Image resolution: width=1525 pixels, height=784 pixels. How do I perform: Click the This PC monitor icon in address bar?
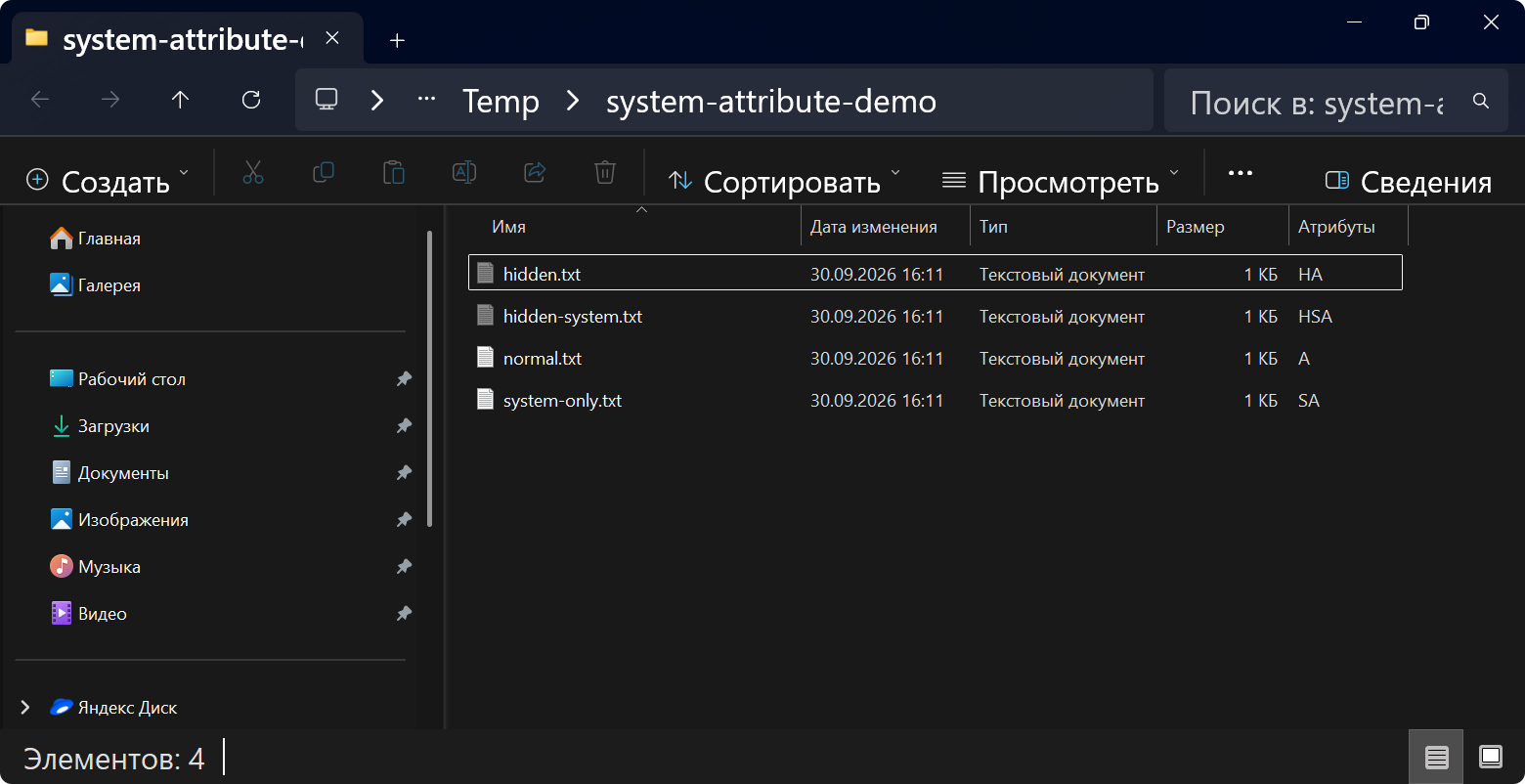pyautogui.click(x=327, y=100)
